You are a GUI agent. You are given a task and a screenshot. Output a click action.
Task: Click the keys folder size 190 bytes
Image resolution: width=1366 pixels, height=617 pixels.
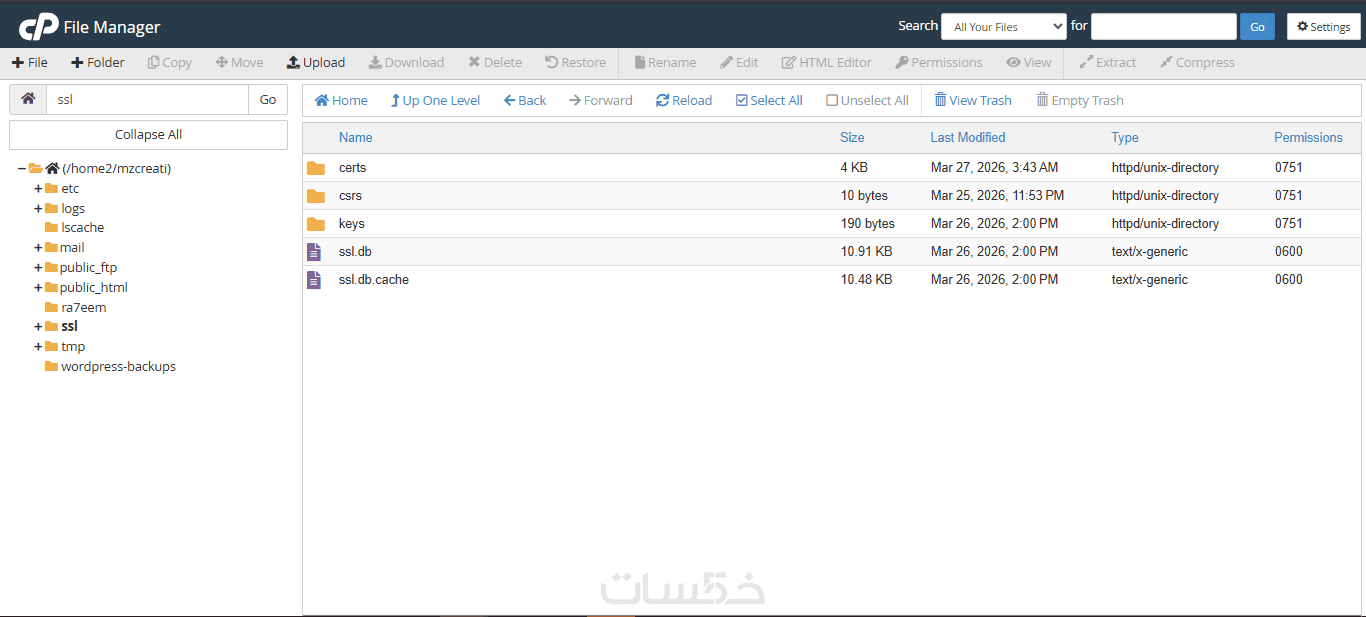(868, 224)
